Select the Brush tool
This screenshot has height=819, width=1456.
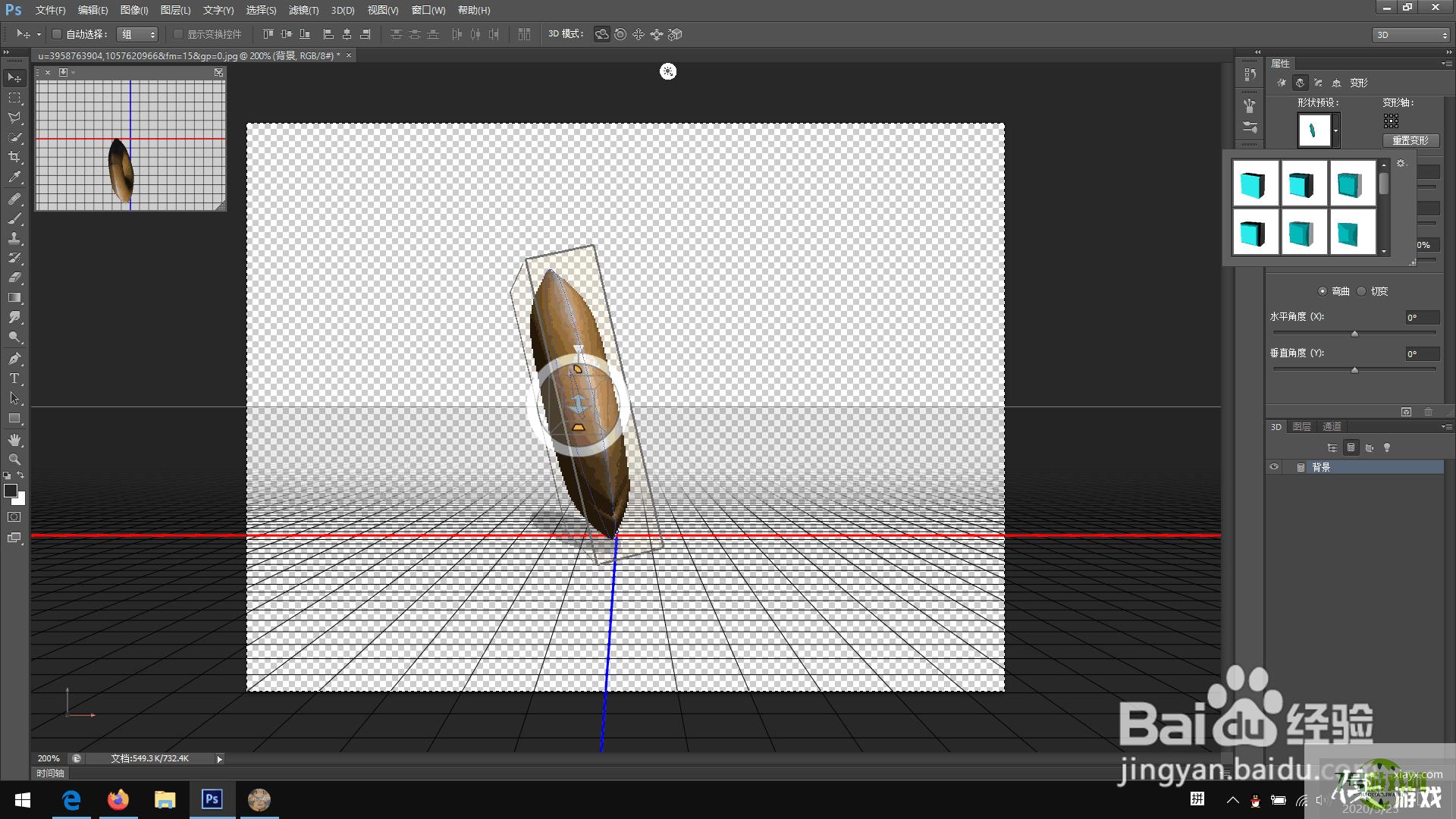[x=14, y=218]
